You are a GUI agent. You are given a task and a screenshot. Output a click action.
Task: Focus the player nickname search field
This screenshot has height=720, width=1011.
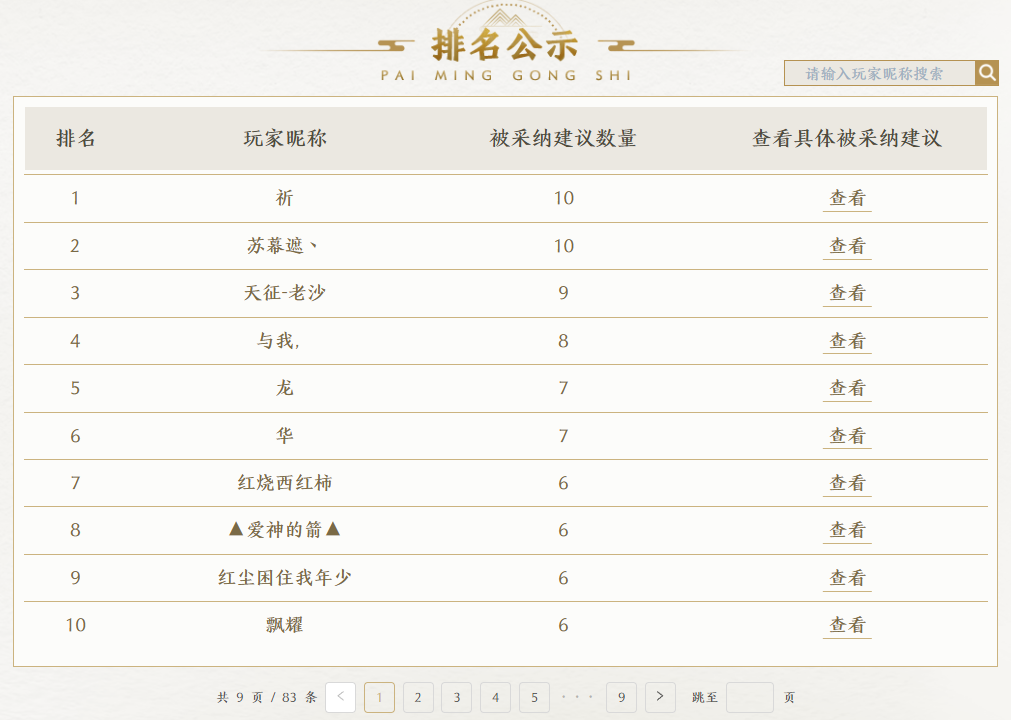pos(879,73)
